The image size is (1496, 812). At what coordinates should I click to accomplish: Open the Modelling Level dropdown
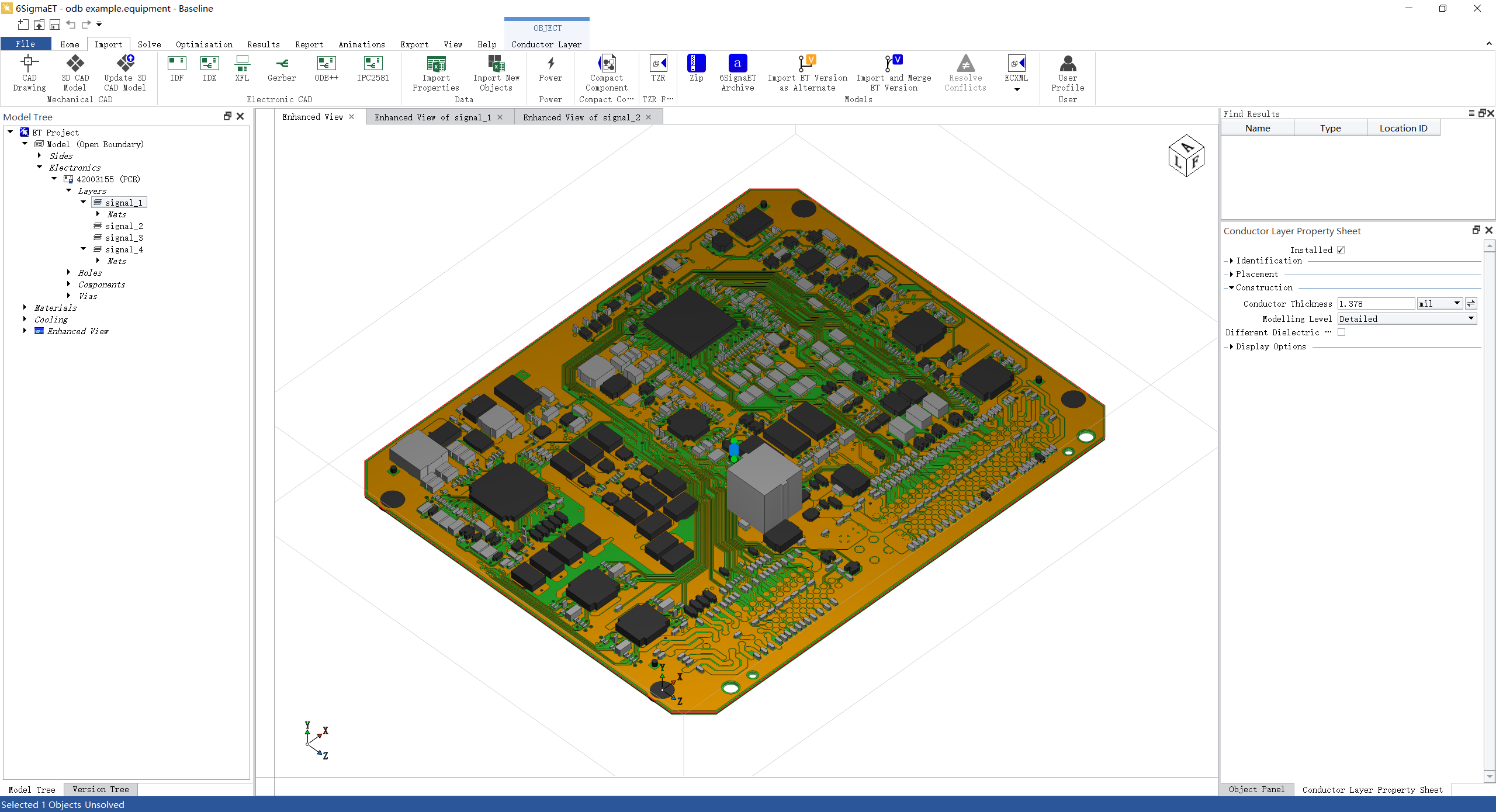click(x=1407, y=319)
